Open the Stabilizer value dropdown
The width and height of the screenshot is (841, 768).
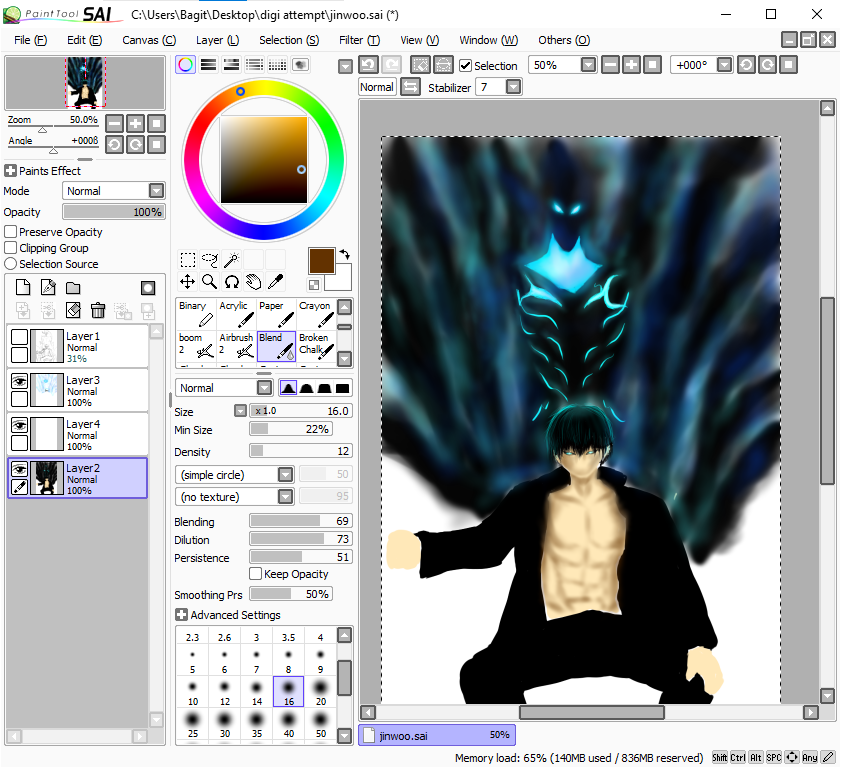point(513,87)
